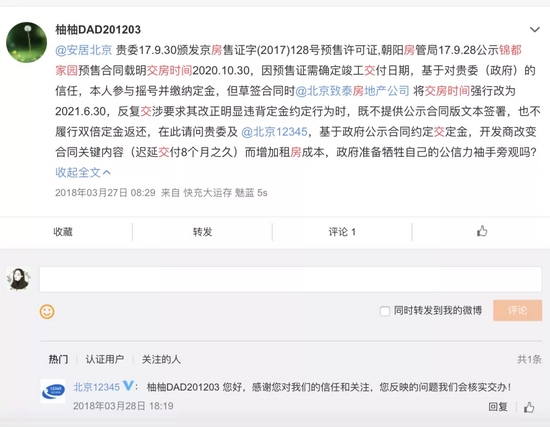The width and height of the screenshot is (550, 427).
Task: Select the 热门 comments tab
Action: pyautogui.click(x=58, y=359)
